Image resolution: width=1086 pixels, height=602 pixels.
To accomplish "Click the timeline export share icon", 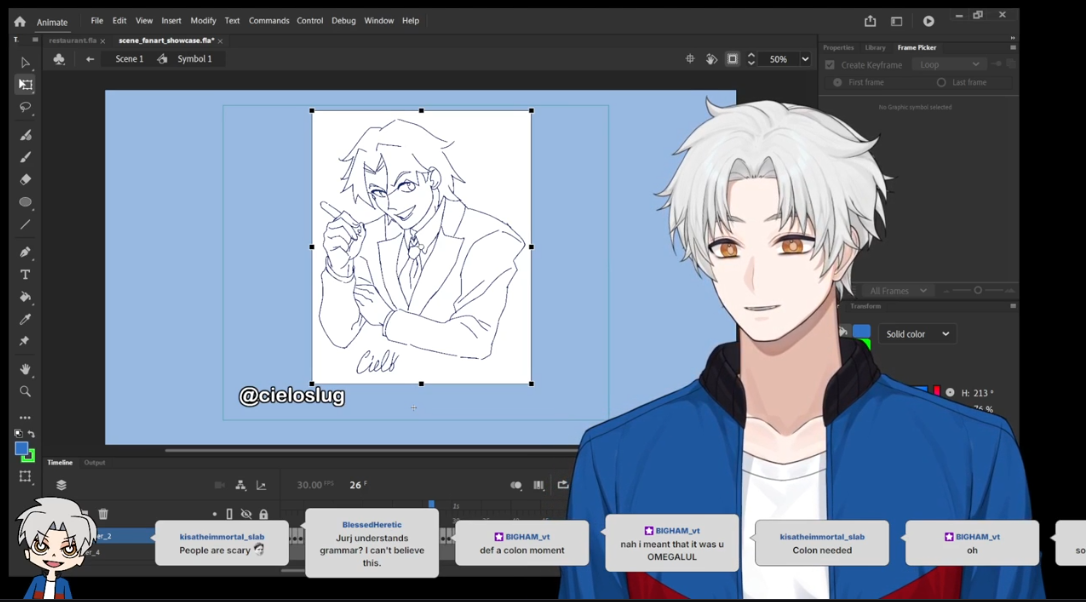I will click(x=562, y=485).
